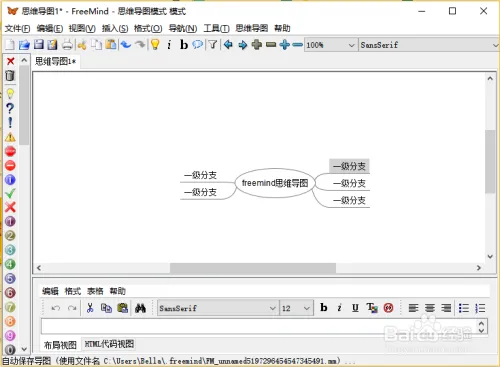Screen dimensions: 500x367
Task: Add the question mark icon to node
Action: tap(10, 108)
